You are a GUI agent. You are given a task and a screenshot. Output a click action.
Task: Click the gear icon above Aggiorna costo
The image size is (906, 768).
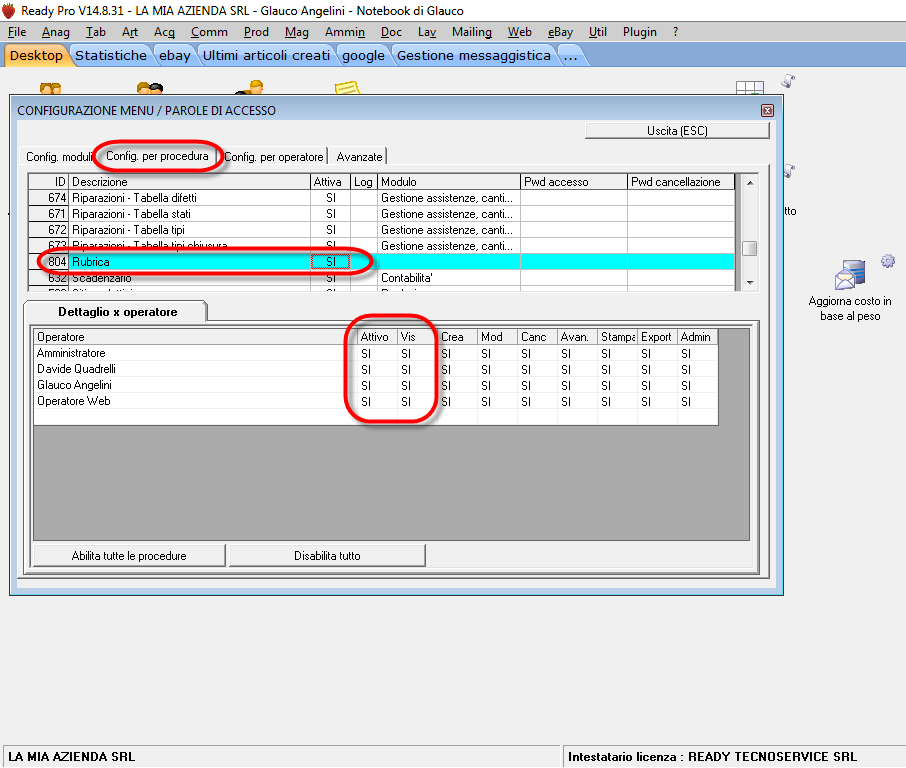pos(888,261)
